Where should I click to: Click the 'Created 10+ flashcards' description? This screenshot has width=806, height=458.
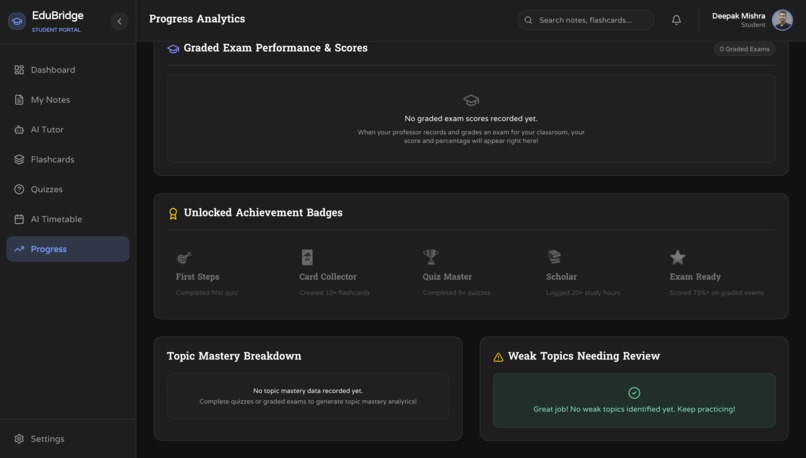(x=334, y=292)
